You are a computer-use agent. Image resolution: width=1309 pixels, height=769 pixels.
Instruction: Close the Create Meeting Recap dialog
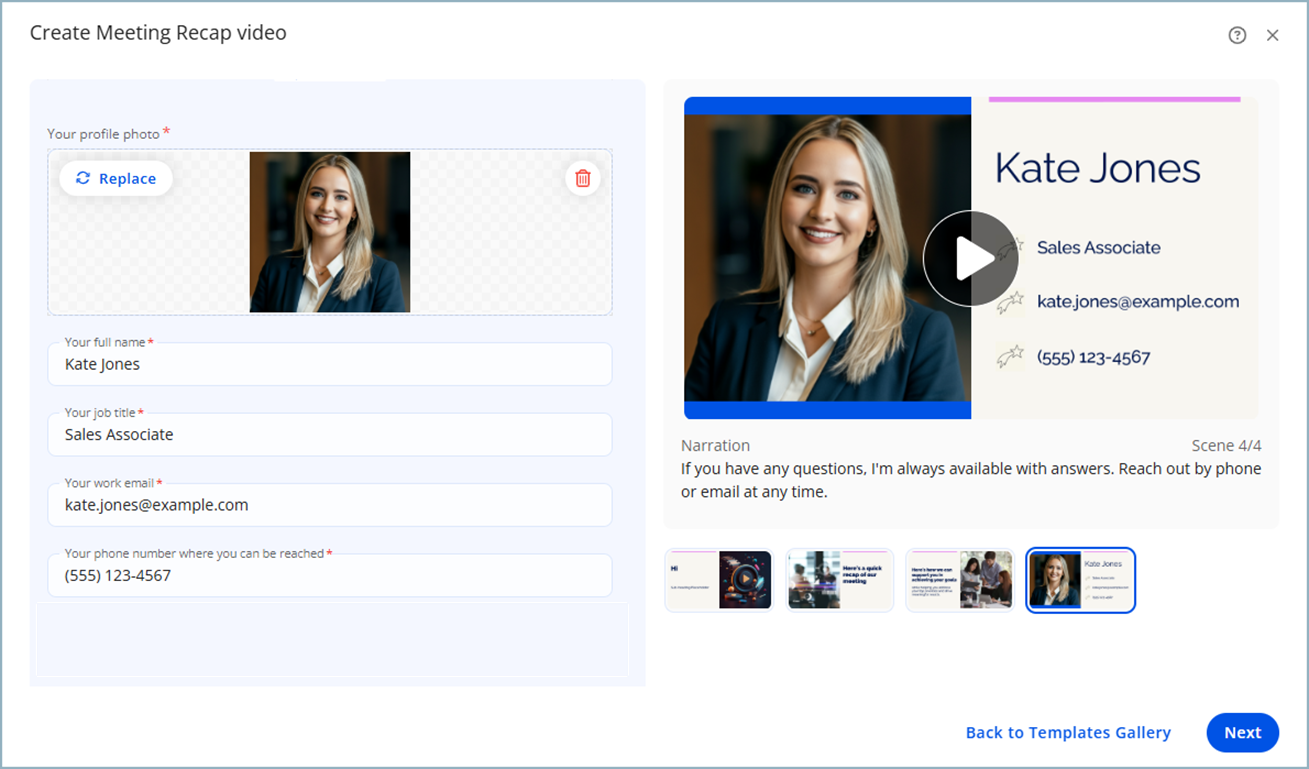click(1272, 36)
